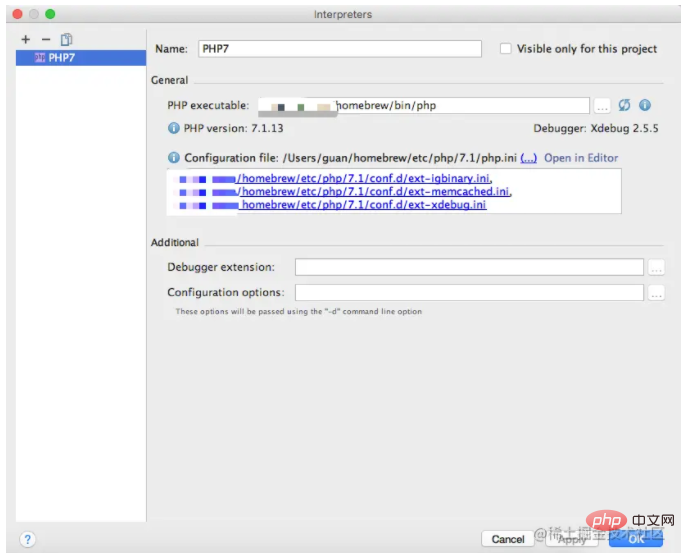Click info icon beside Configuration file label
This screenshot has height=553, width=685.
[174, 158]
